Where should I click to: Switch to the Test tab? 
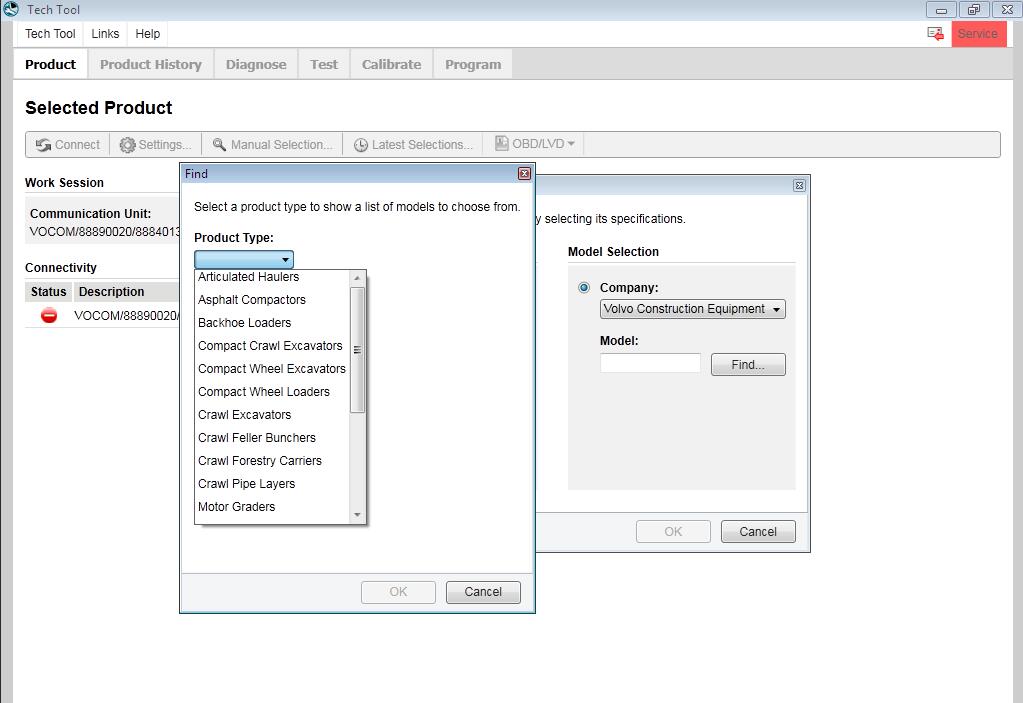(x=324, y=65)
